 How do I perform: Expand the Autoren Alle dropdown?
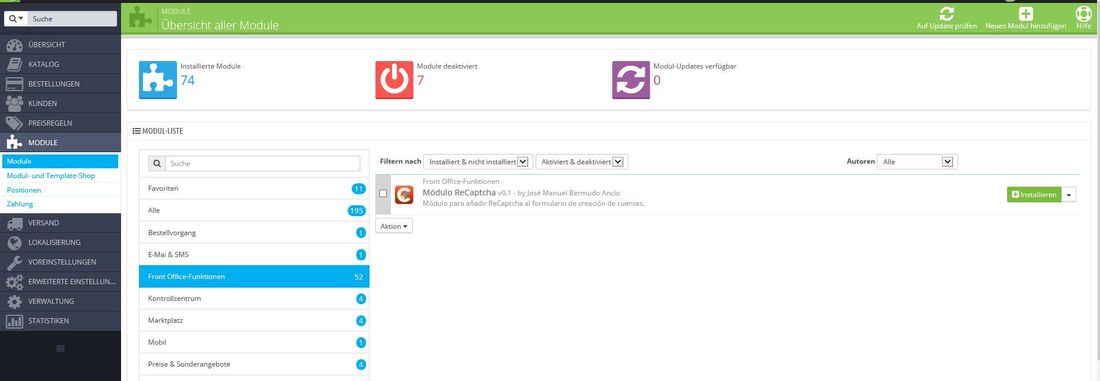click(x=918, y=161)
